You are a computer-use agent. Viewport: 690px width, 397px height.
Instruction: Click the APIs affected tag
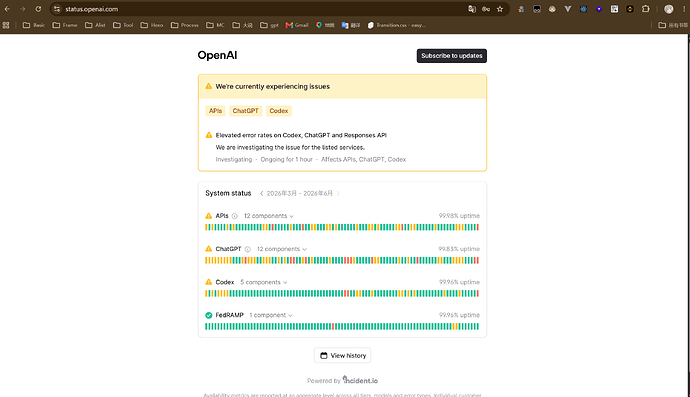[x=215, y=111]
